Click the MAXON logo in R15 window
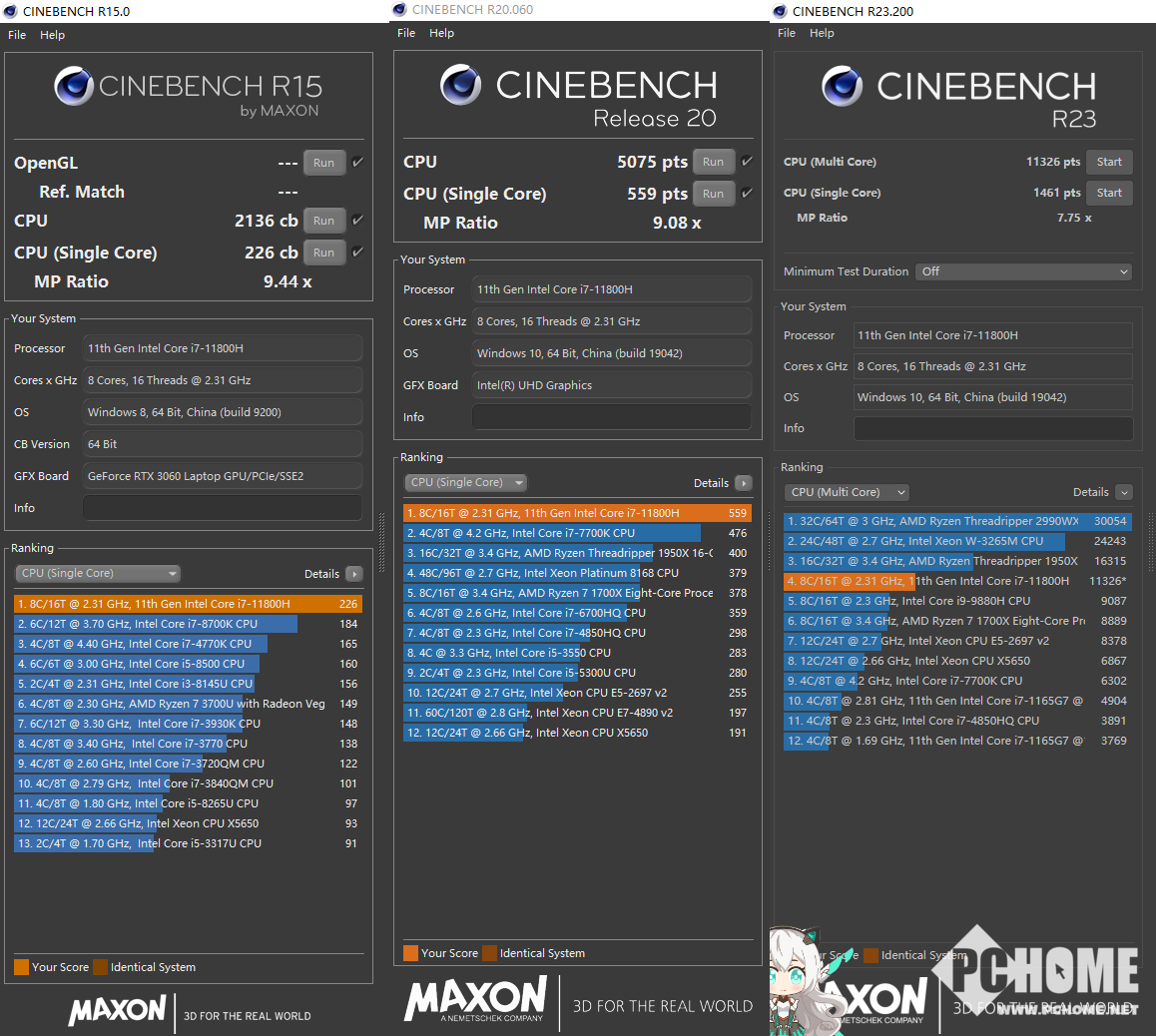1156x1036 pixels. point(118,1009)
